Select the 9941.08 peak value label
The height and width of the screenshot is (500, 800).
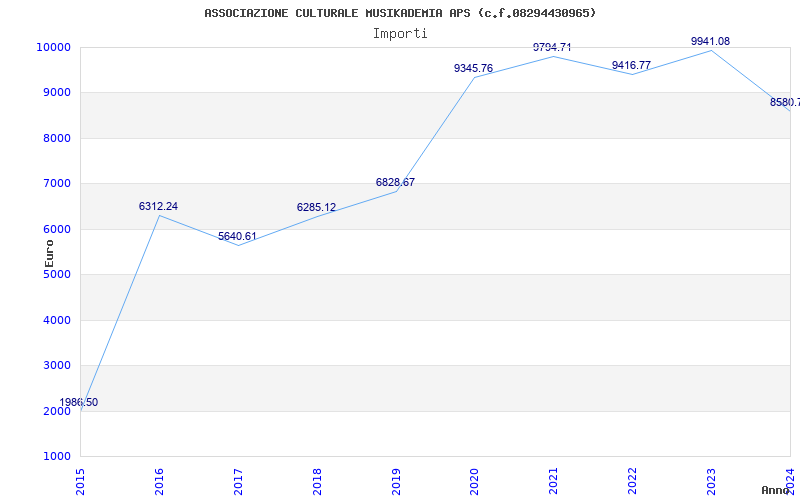coord(710,41)
